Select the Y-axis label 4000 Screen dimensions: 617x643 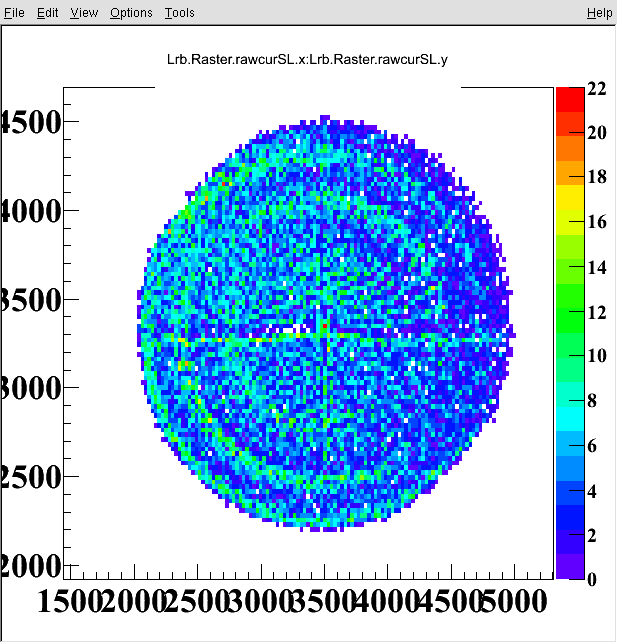tap(31, 211)
